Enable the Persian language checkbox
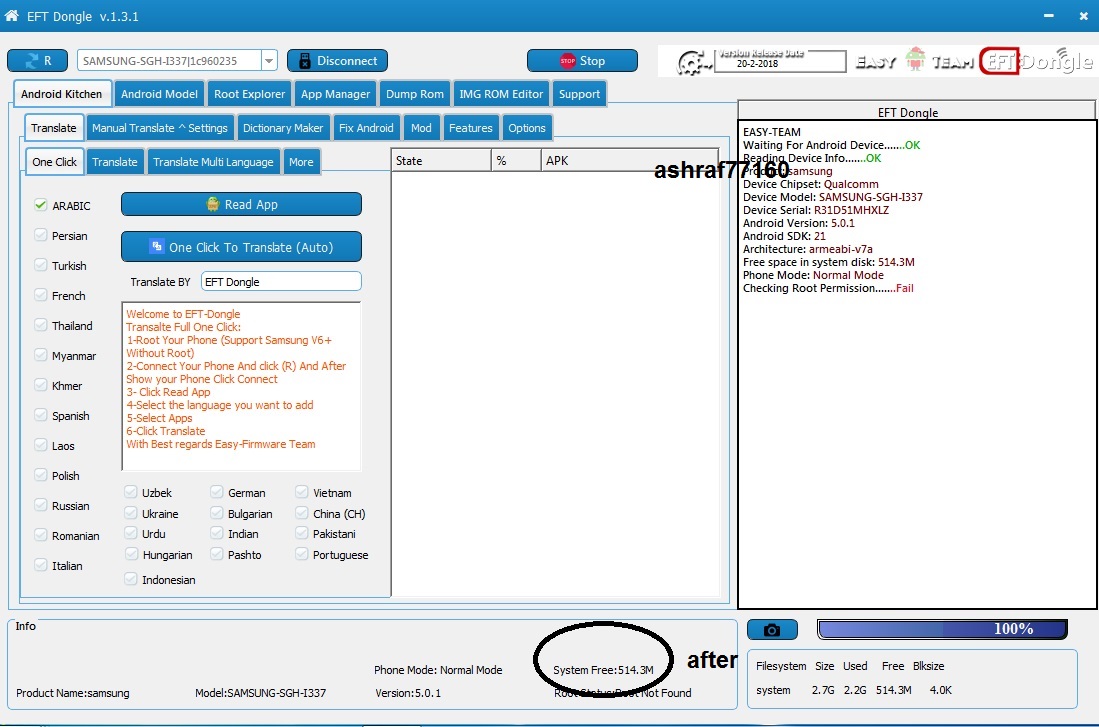This screenshot has height=727, width=1099. click(41, 235)
